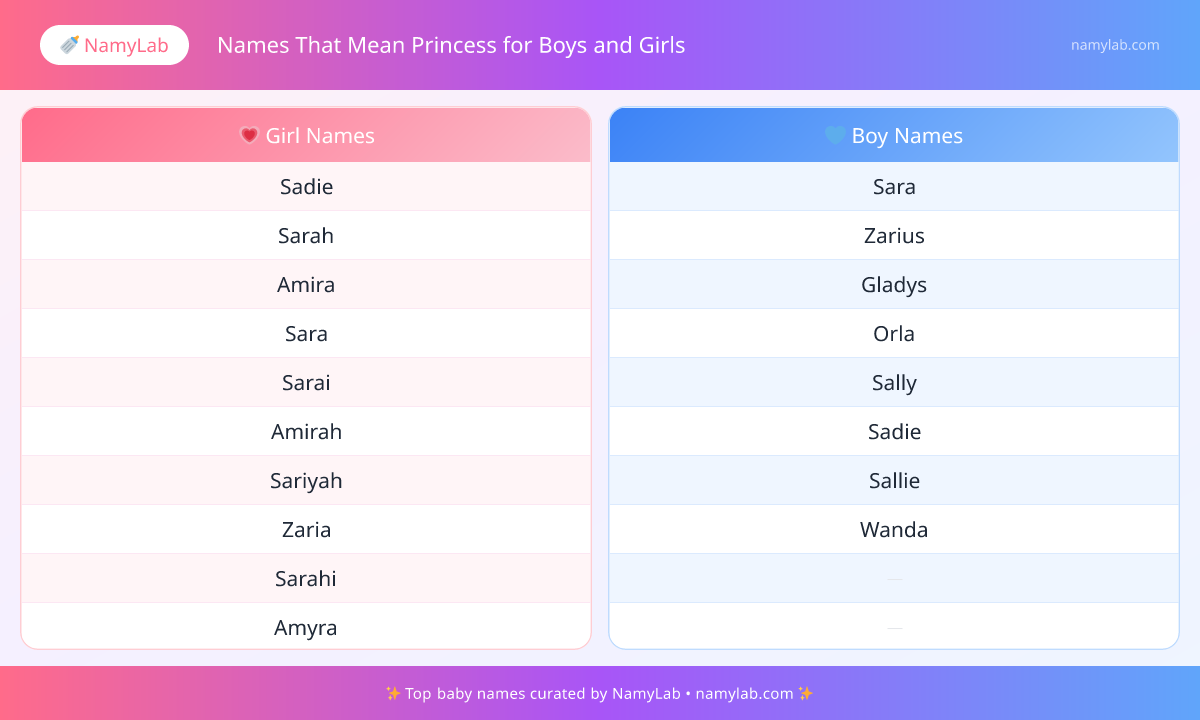This screenshot has height=720, width=1200.
Task: Select the Girl Names column header
Action: (x=306, y=135)
